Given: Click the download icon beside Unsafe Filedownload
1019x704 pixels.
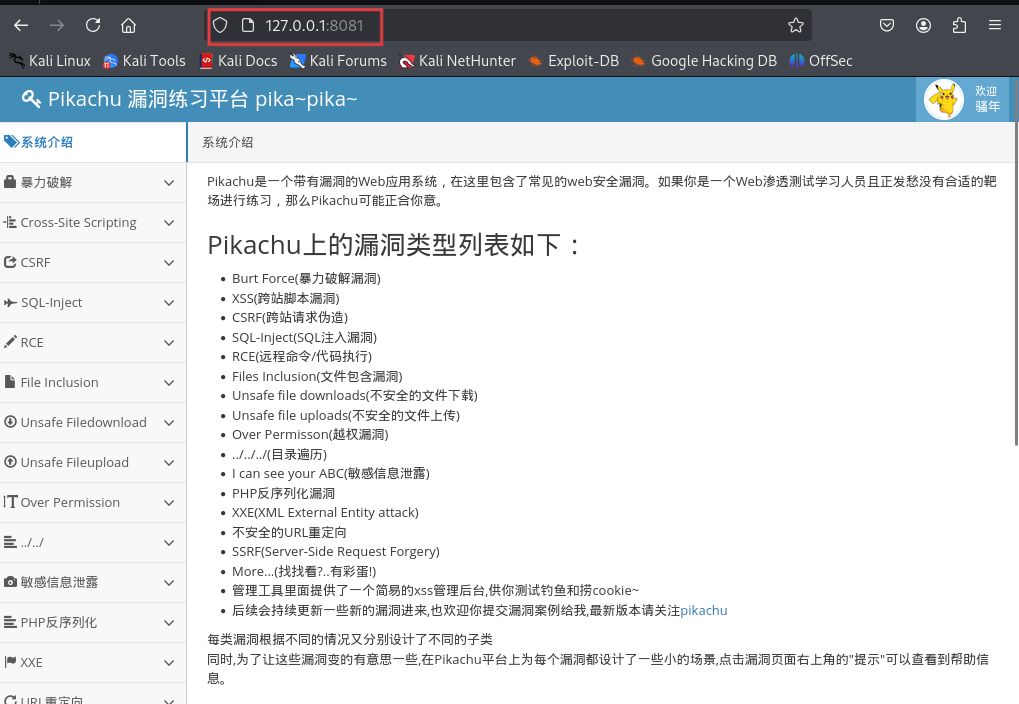Looking at the screenshot, I should (10, 421).
